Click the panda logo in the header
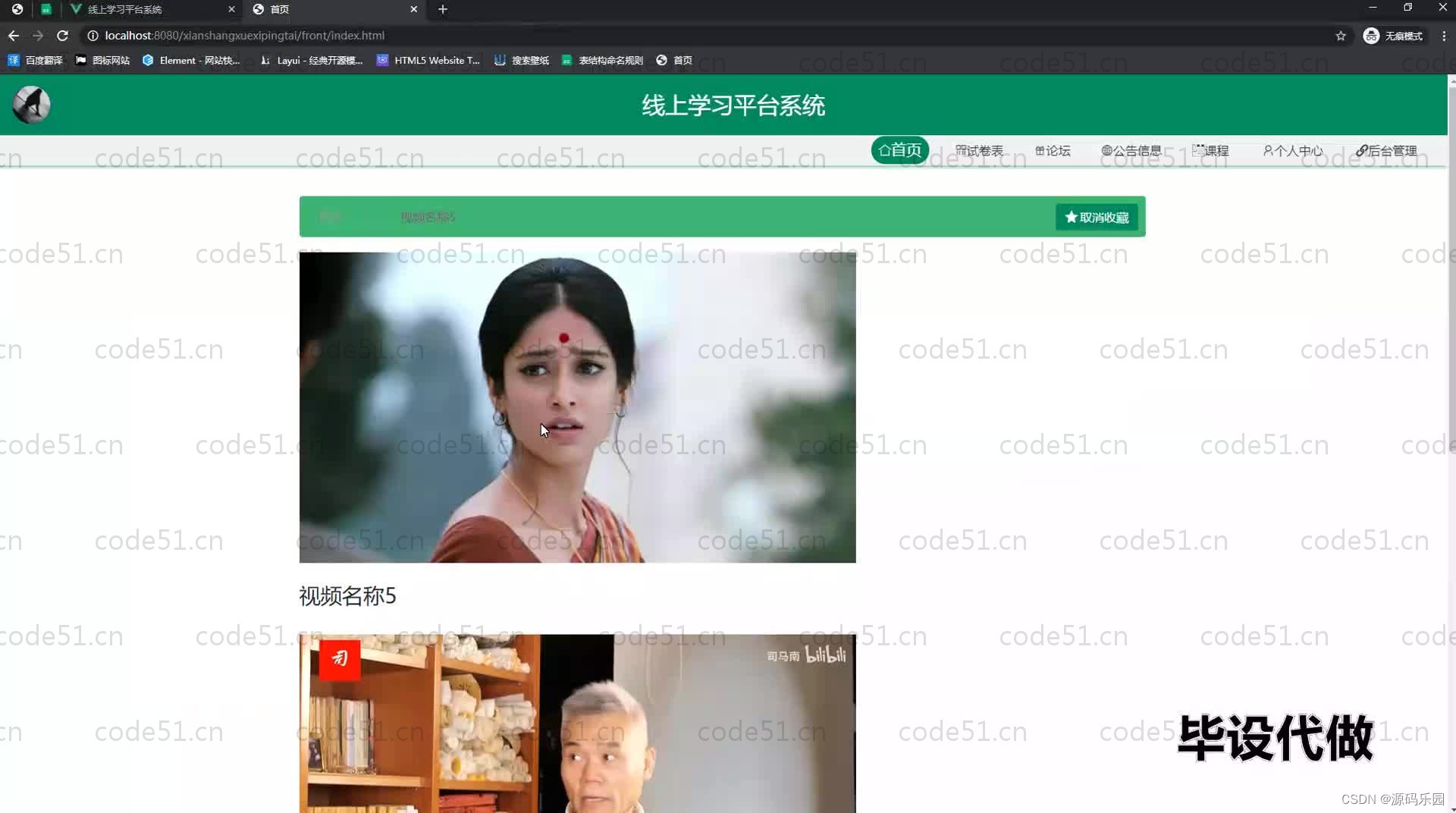Screen dimensions: 1456x813 click(30, 105)
